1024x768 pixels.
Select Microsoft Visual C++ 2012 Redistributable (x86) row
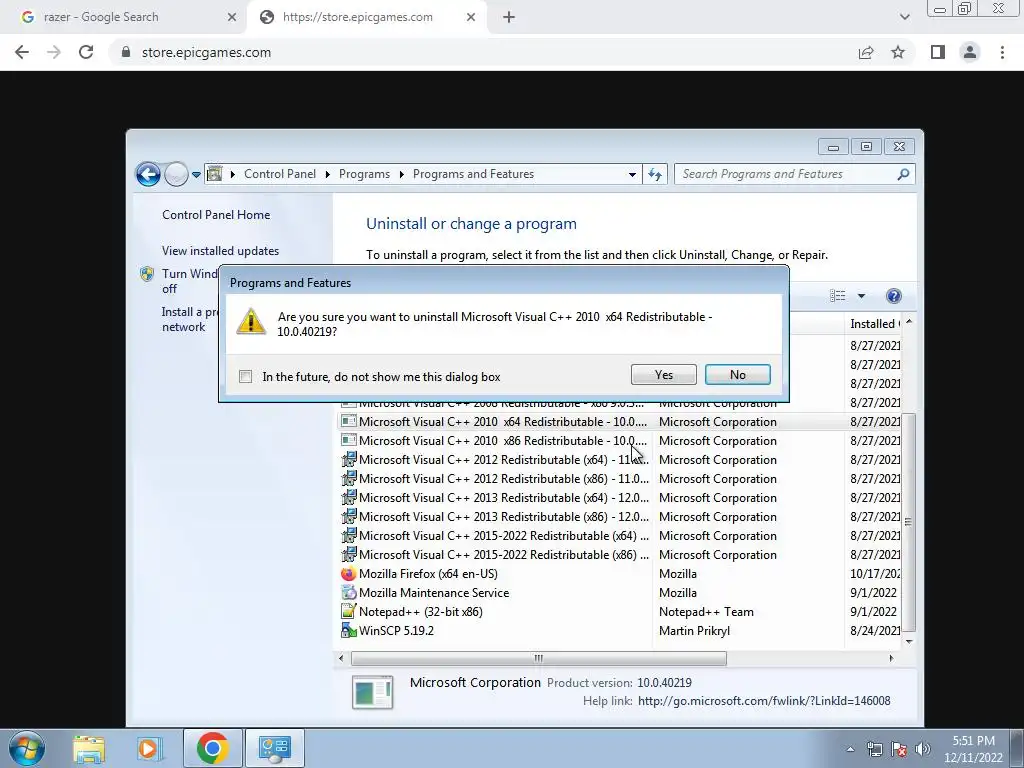coord(620,479)
